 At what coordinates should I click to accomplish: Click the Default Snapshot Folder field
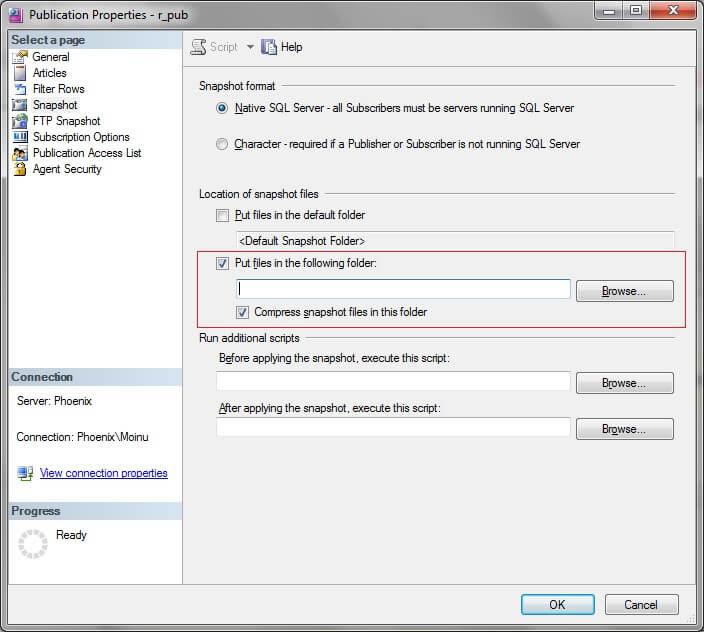click(x=455, y=241)
